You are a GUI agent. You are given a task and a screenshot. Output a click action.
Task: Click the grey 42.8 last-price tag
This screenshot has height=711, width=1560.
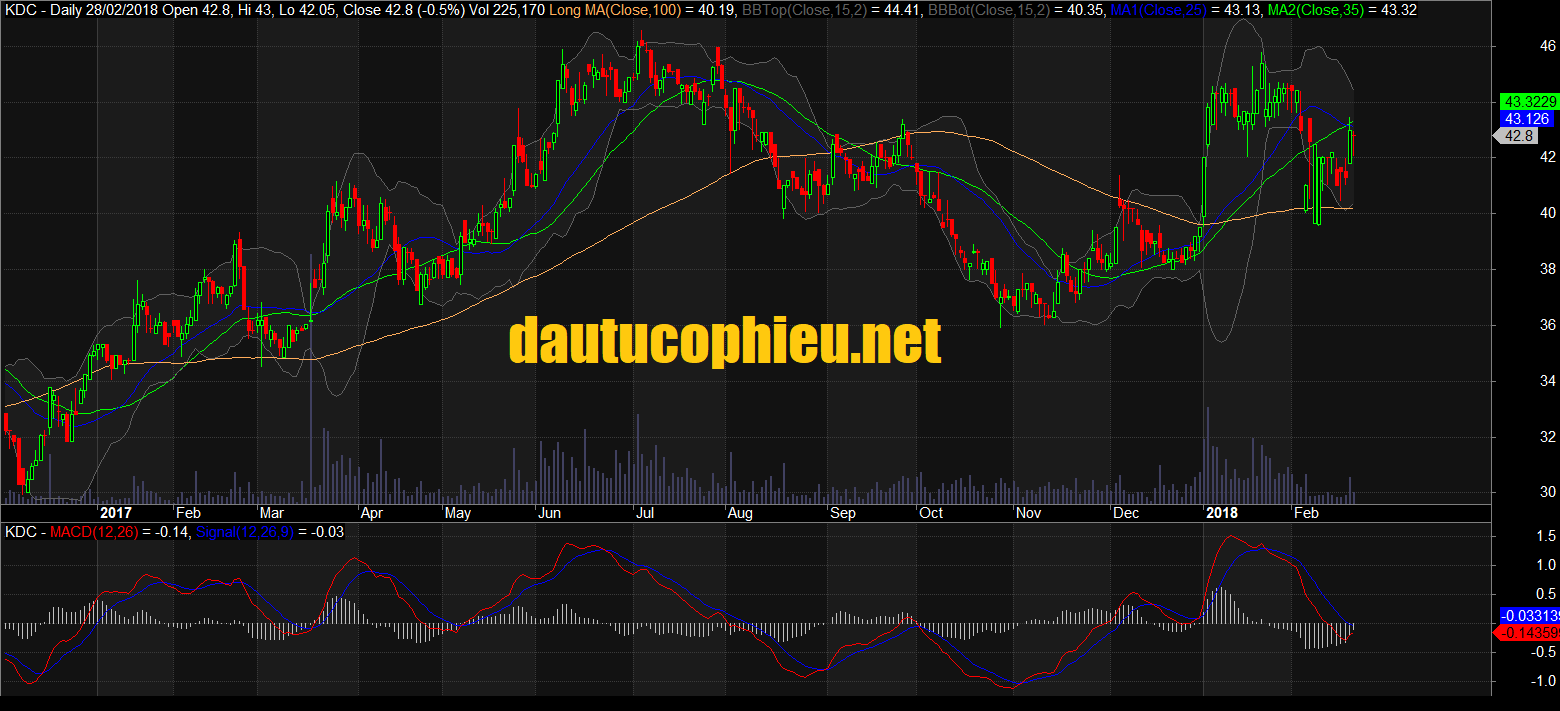coord(1518,136)
